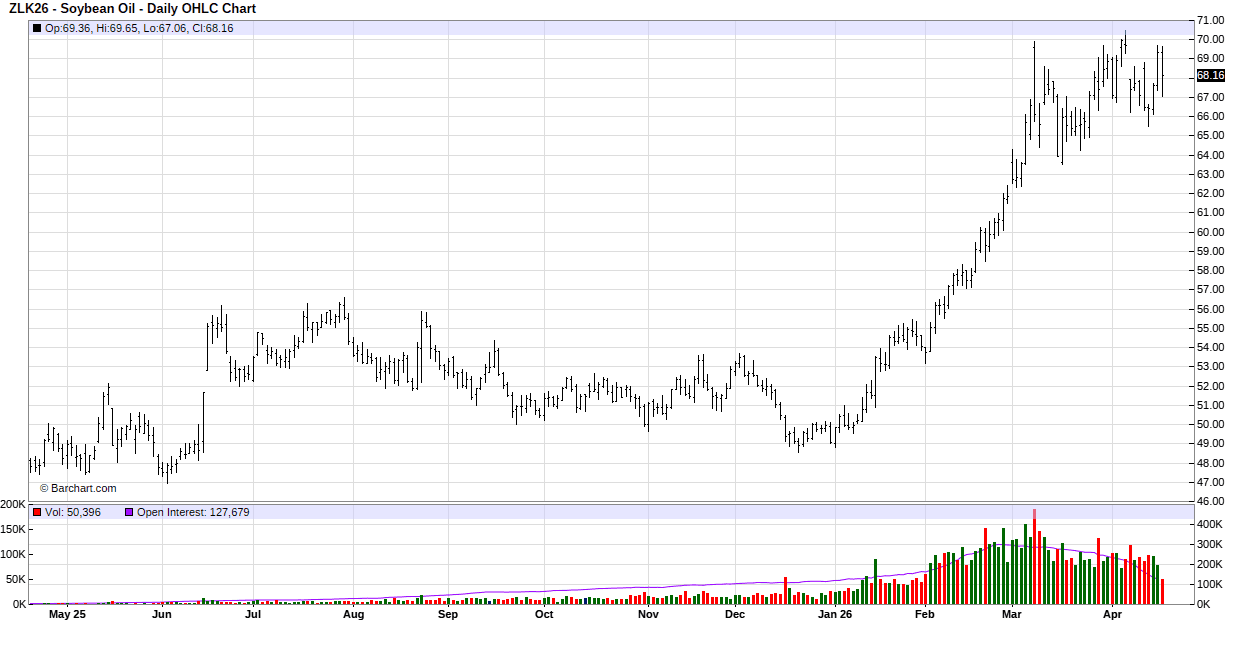This screenshot has width=1236, height=645.
Task: Click the Apr label on time axis
Action: [x=1112, y=615]
